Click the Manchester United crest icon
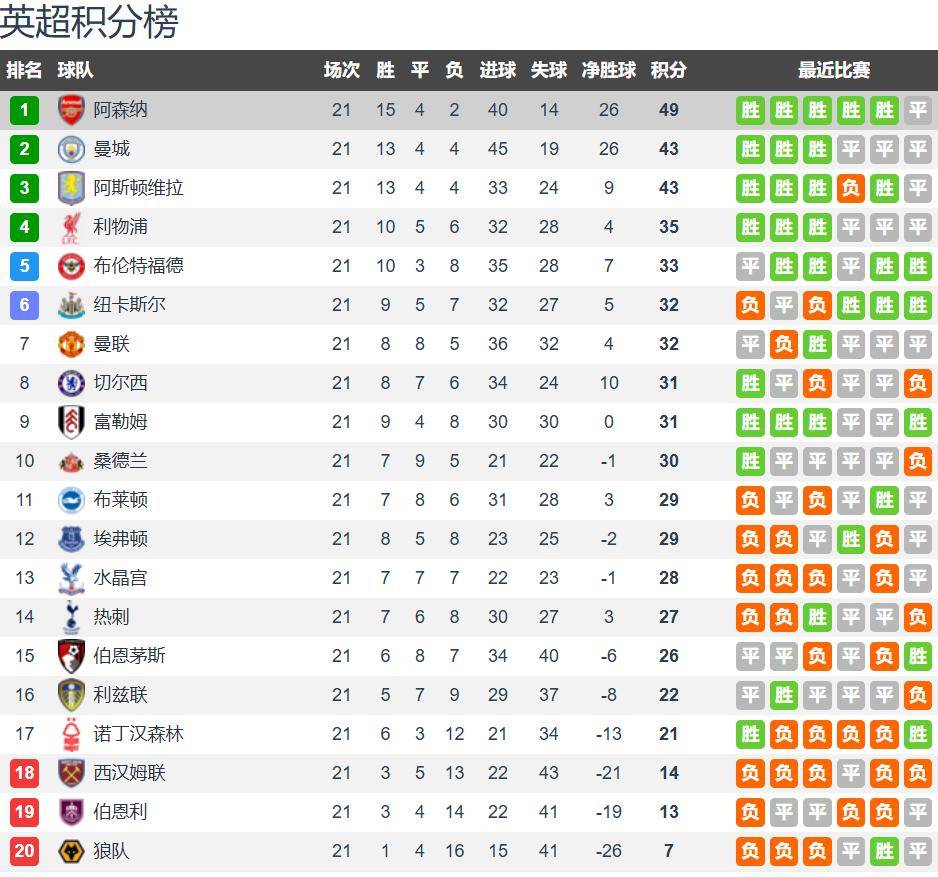The image size is (938, 877). click(71, 344)
